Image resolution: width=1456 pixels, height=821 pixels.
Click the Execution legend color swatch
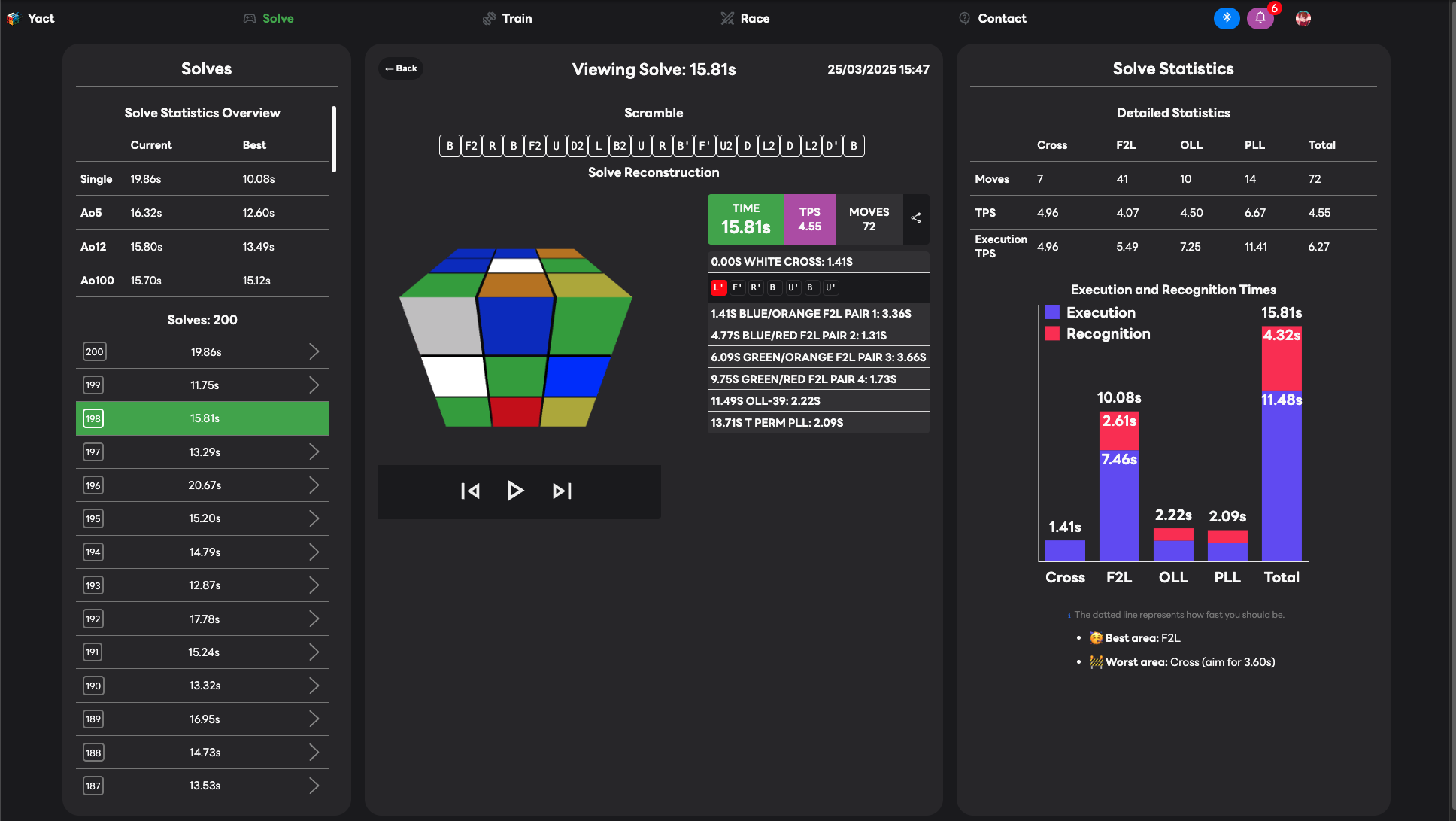(x=1052, y=312)
